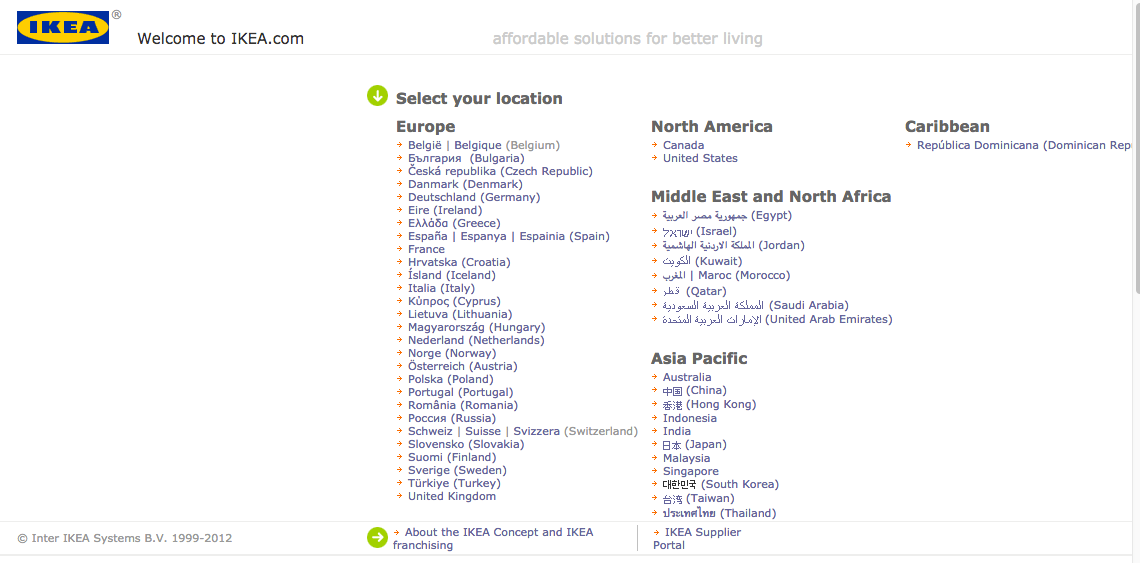
Task: Choose Malaysia
Action: tap(686, 458)
